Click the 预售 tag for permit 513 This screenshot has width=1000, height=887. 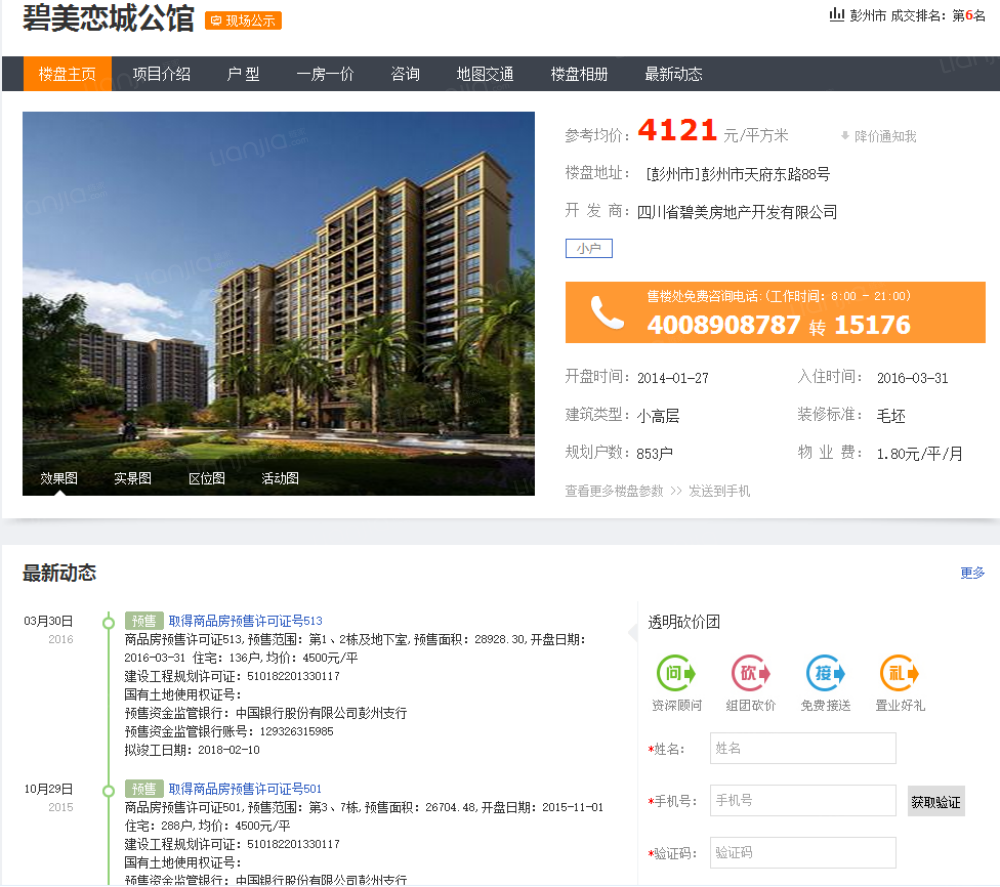point(144,621)
